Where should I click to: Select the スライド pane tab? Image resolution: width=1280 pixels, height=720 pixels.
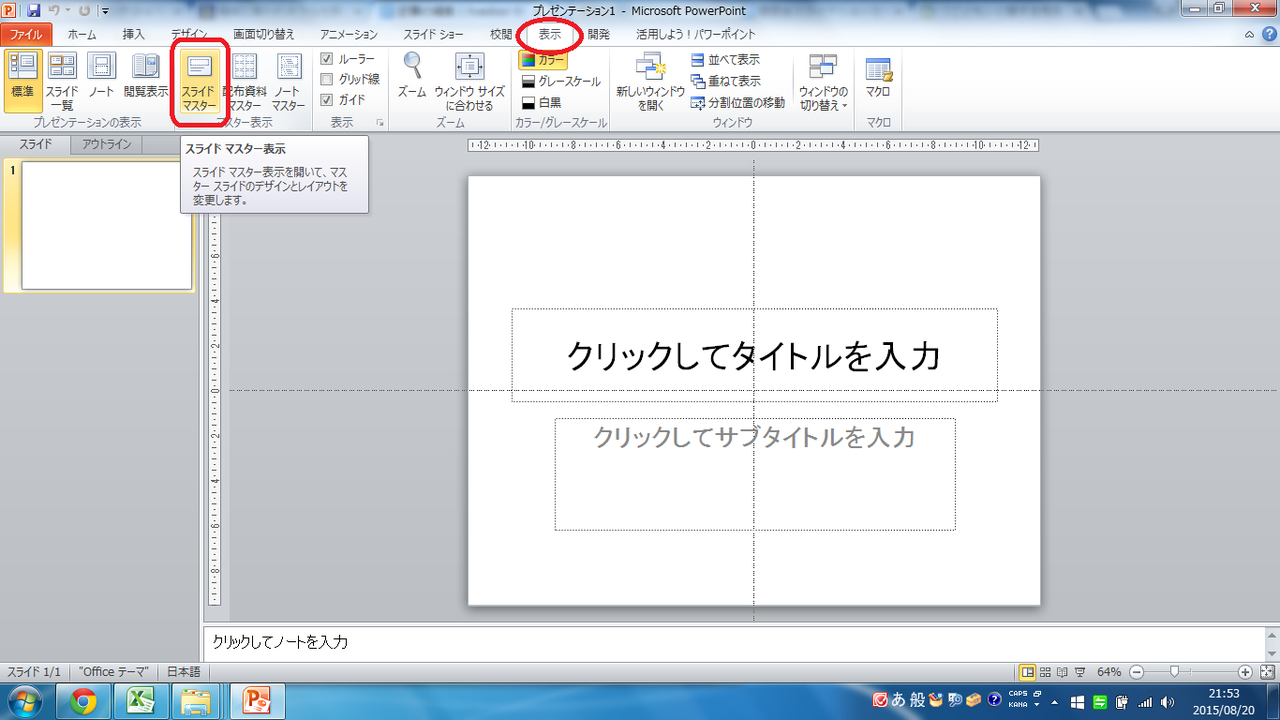(x=36, y=144)
